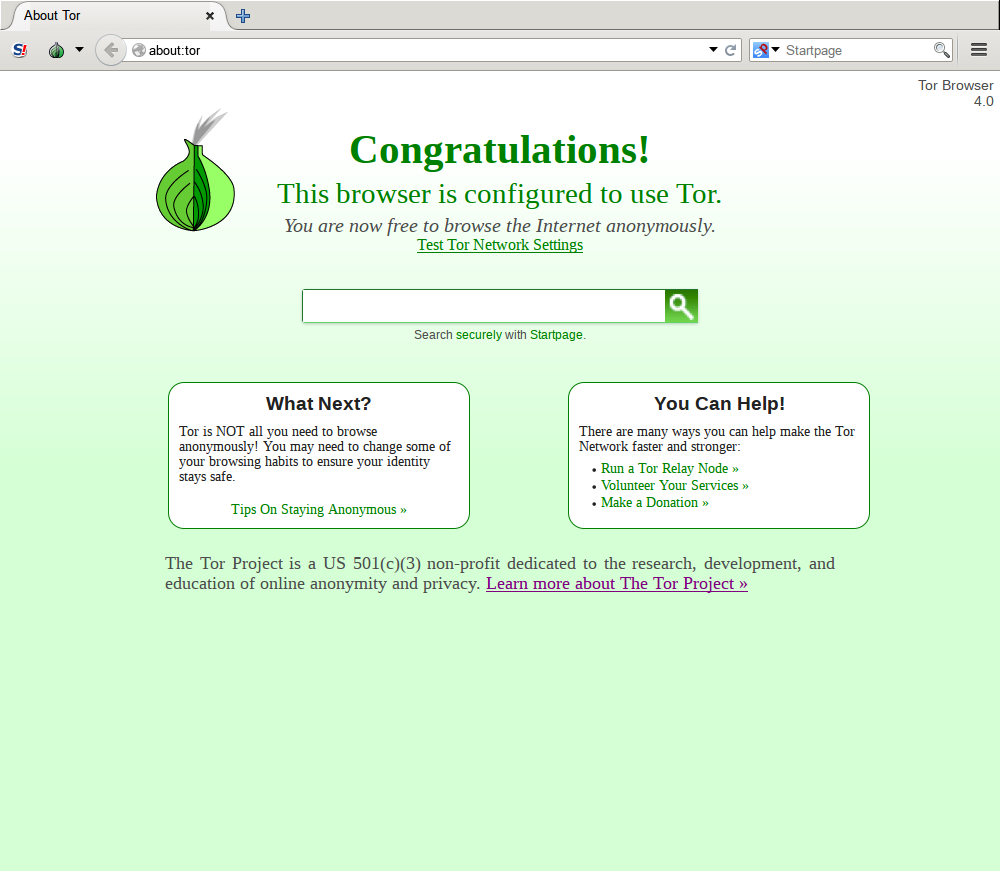1000x871 pixels.
Task: Open a new tab with plus
Action: point(243,16)
